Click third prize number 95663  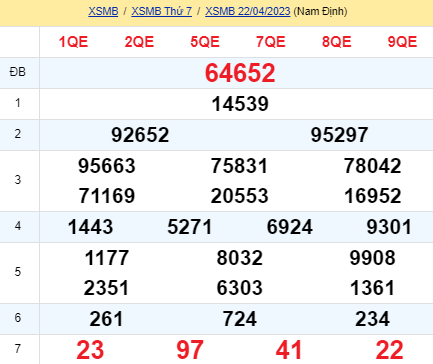pyautogui.click(x=107, y=166)
